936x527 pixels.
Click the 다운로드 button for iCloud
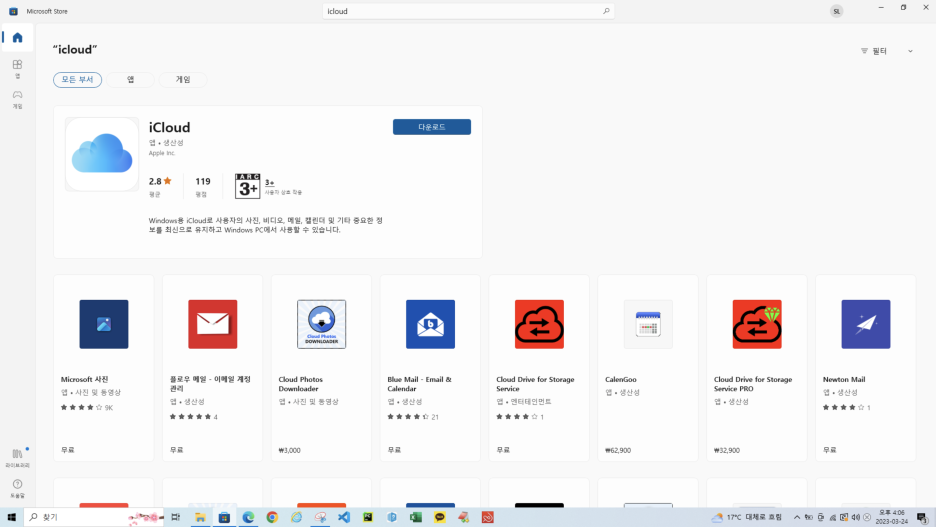(x=432, y=127)
